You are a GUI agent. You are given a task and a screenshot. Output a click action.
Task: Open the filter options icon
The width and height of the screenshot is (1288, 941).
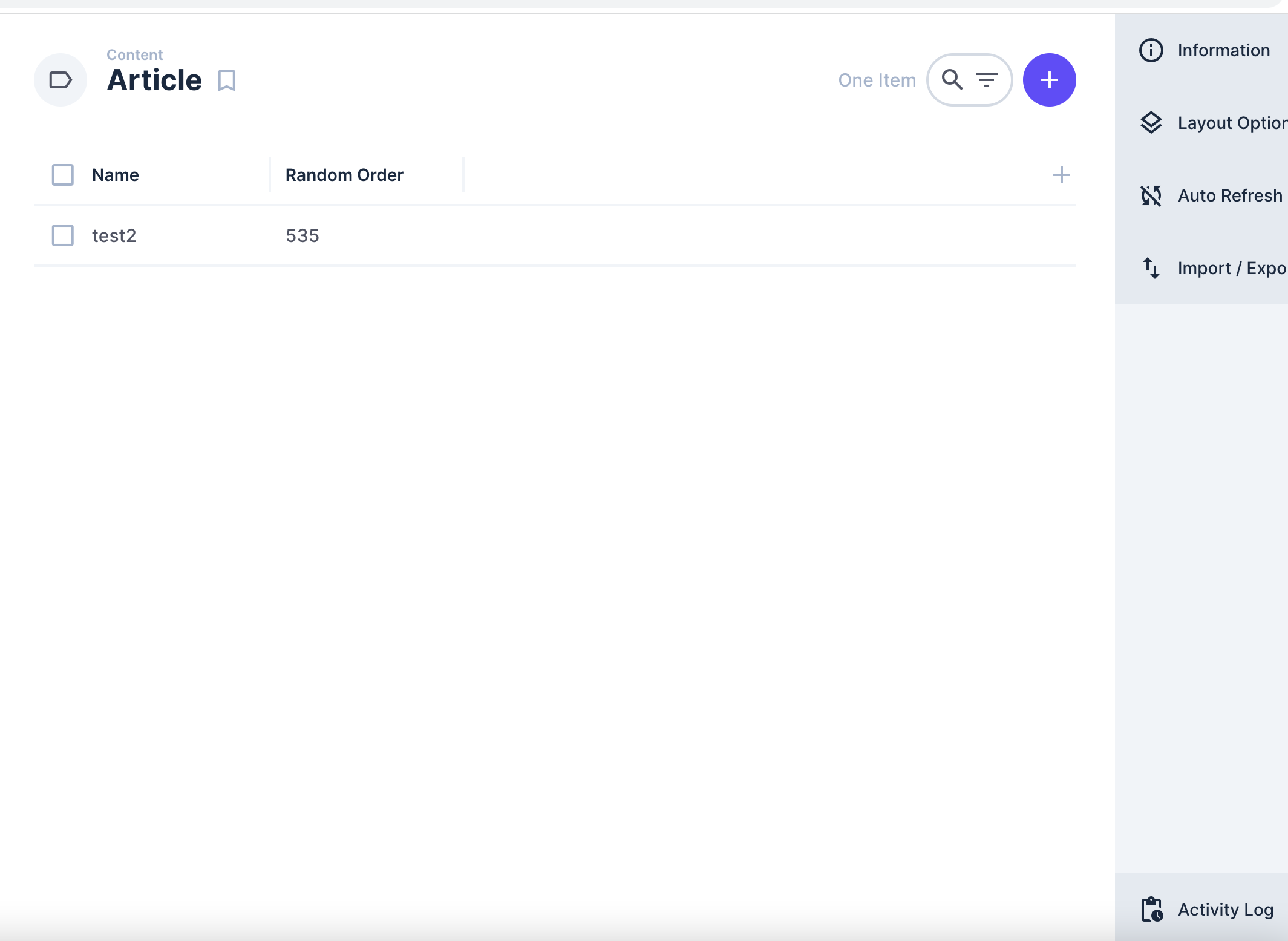[x=987, y=79]
